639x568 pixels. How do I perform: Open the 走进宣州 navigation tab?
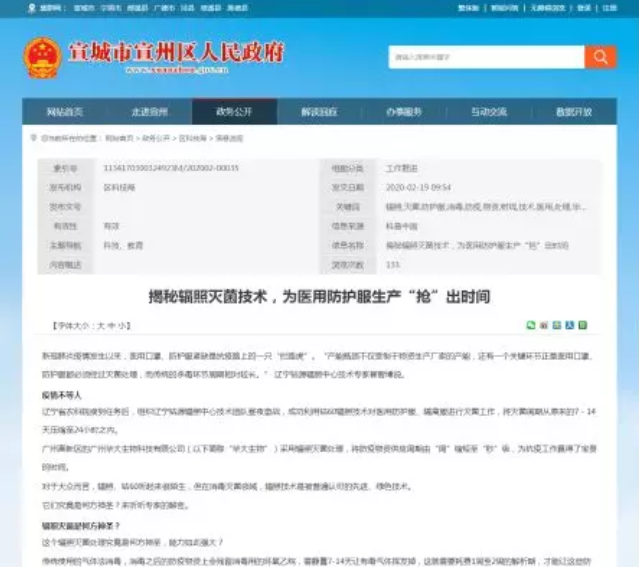[x=149, y=111]
